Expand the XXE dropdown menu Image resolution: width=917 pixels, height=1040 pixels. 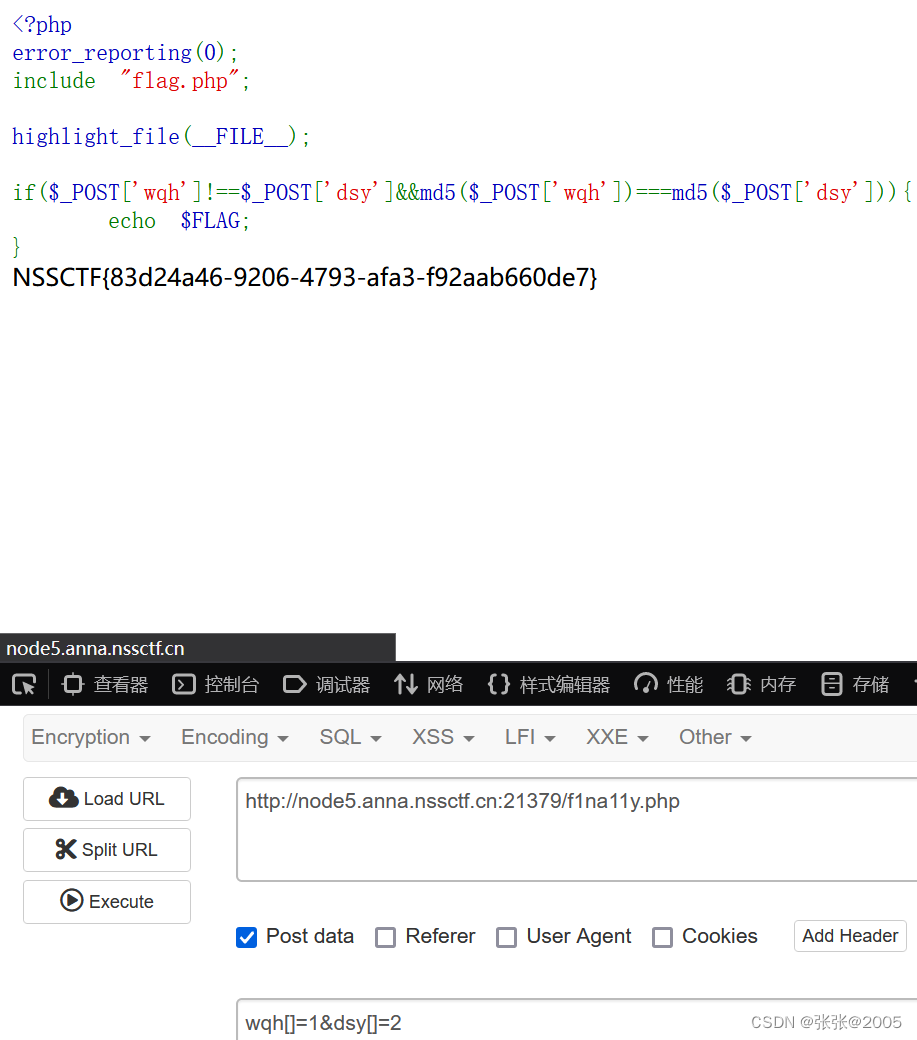tap(617, 737)
